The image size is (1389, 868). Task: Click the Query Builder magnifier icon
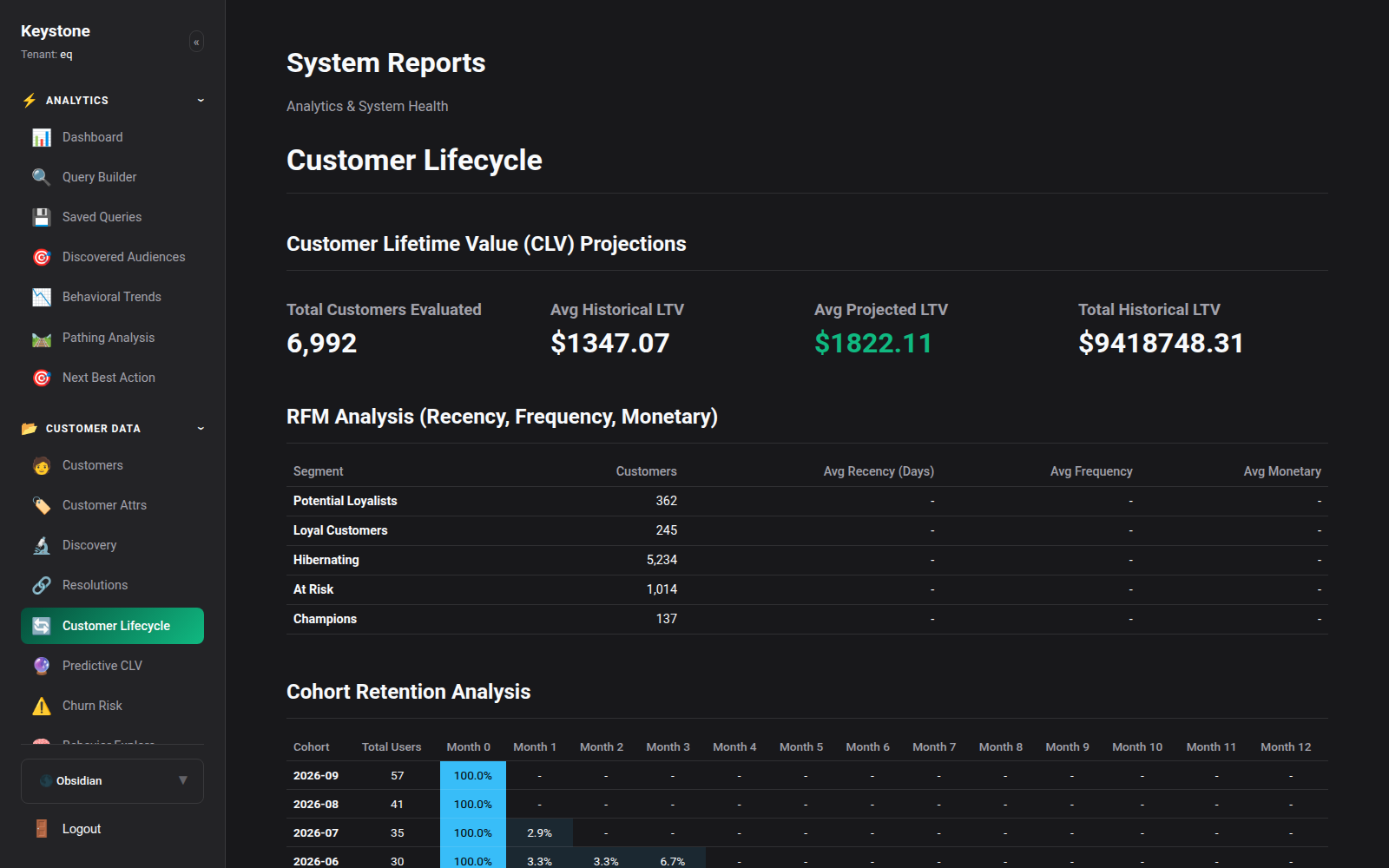(x=42, y=177)
